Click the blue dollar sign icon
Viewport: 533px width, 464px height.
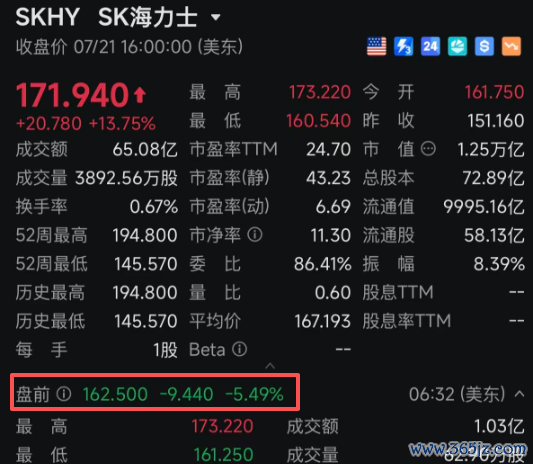pos(484,46)
